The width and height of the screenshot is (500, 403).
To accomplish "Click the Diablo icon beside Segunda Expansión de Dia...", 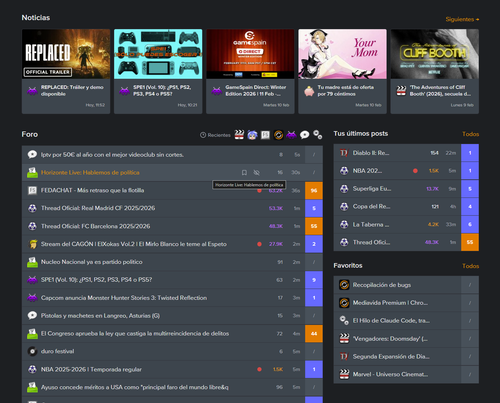I will pyautogui.click(x=344, y=356).
